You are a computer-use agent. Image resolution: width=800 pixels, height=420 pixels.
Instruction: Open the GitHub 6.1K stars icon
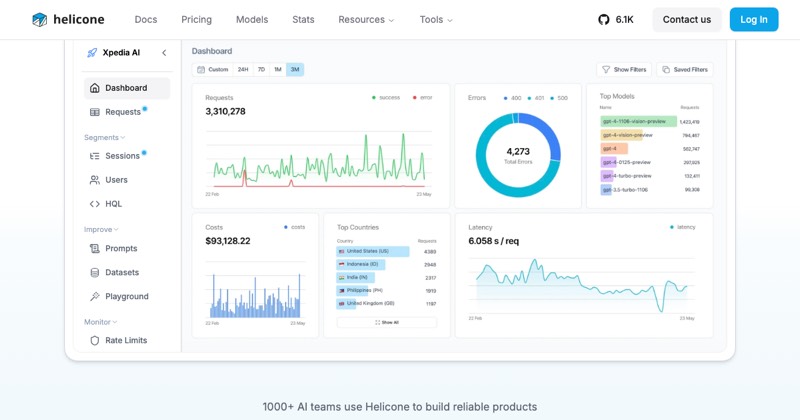click(x=604, y=20)
